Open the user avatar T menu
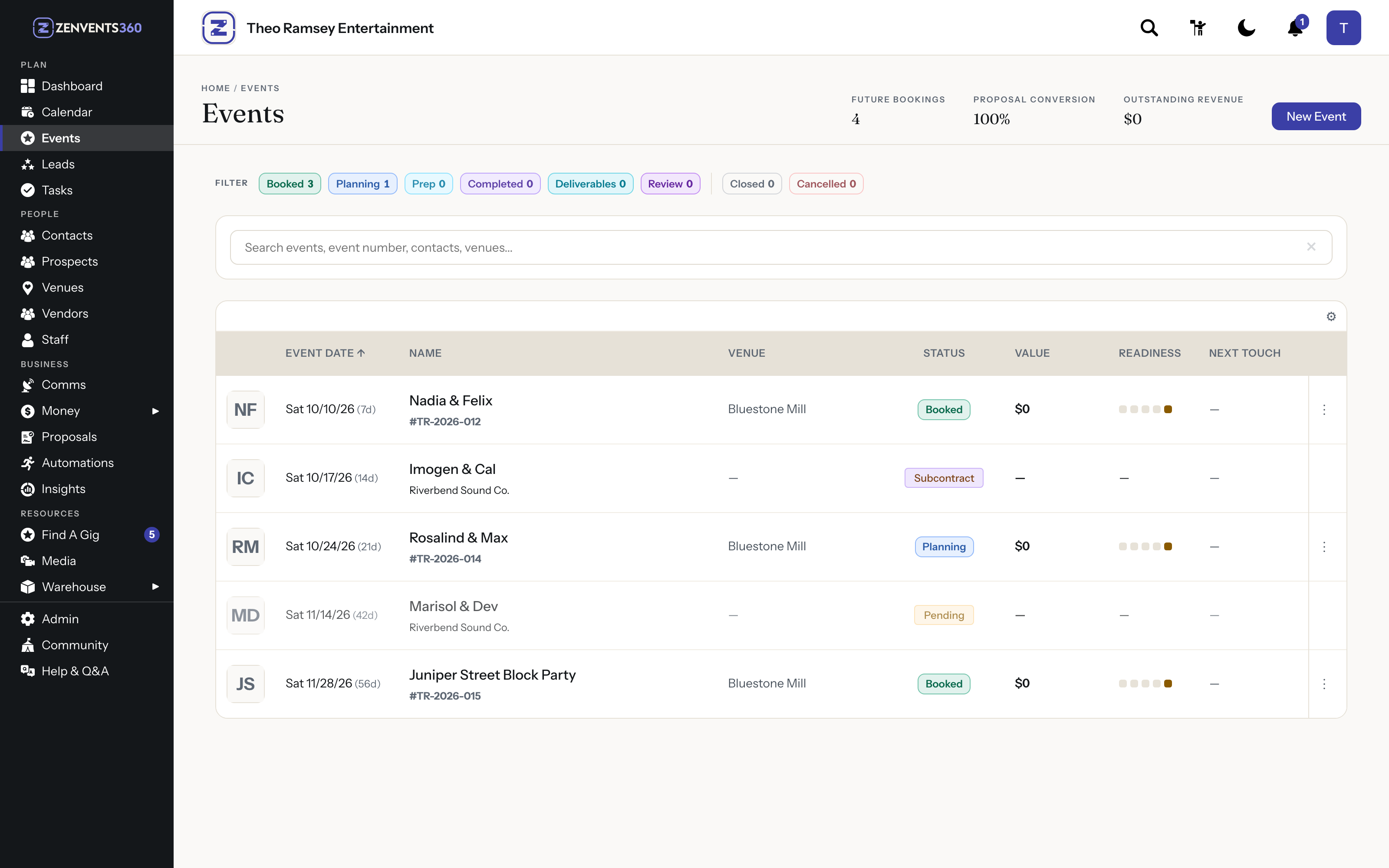This screenshot has width=1389, height=868. point(1343,27)
